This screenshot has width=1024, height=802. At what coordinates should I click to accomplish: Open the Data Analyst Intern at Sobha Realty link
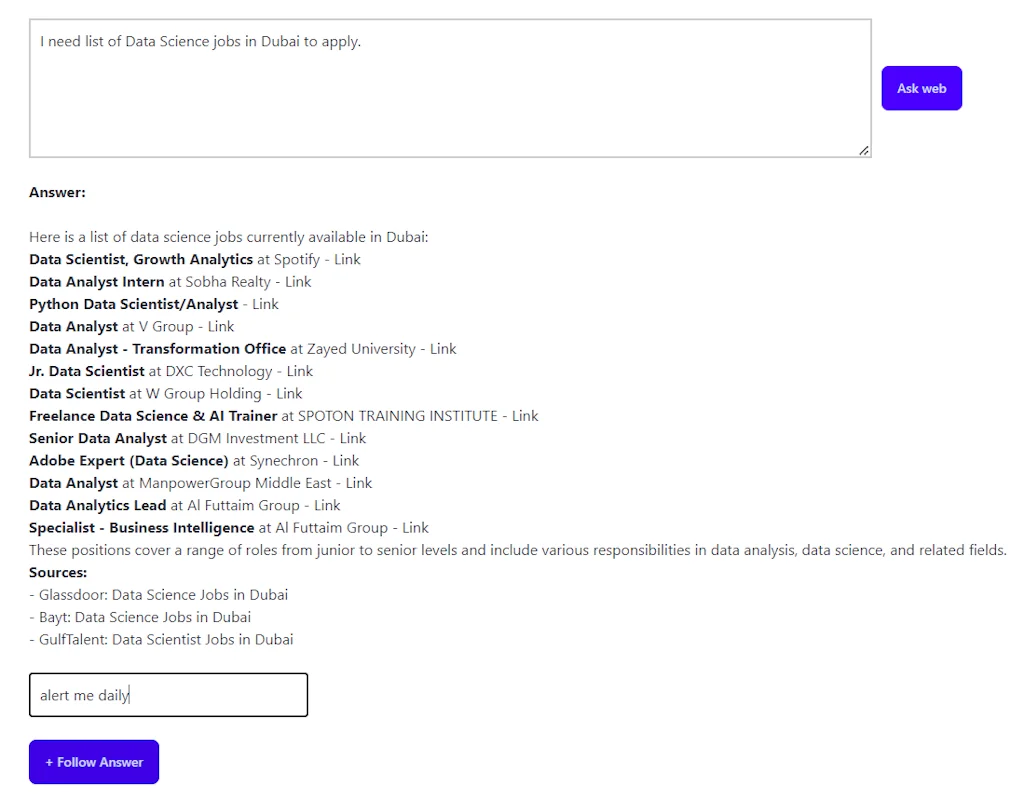coord(298,281)
